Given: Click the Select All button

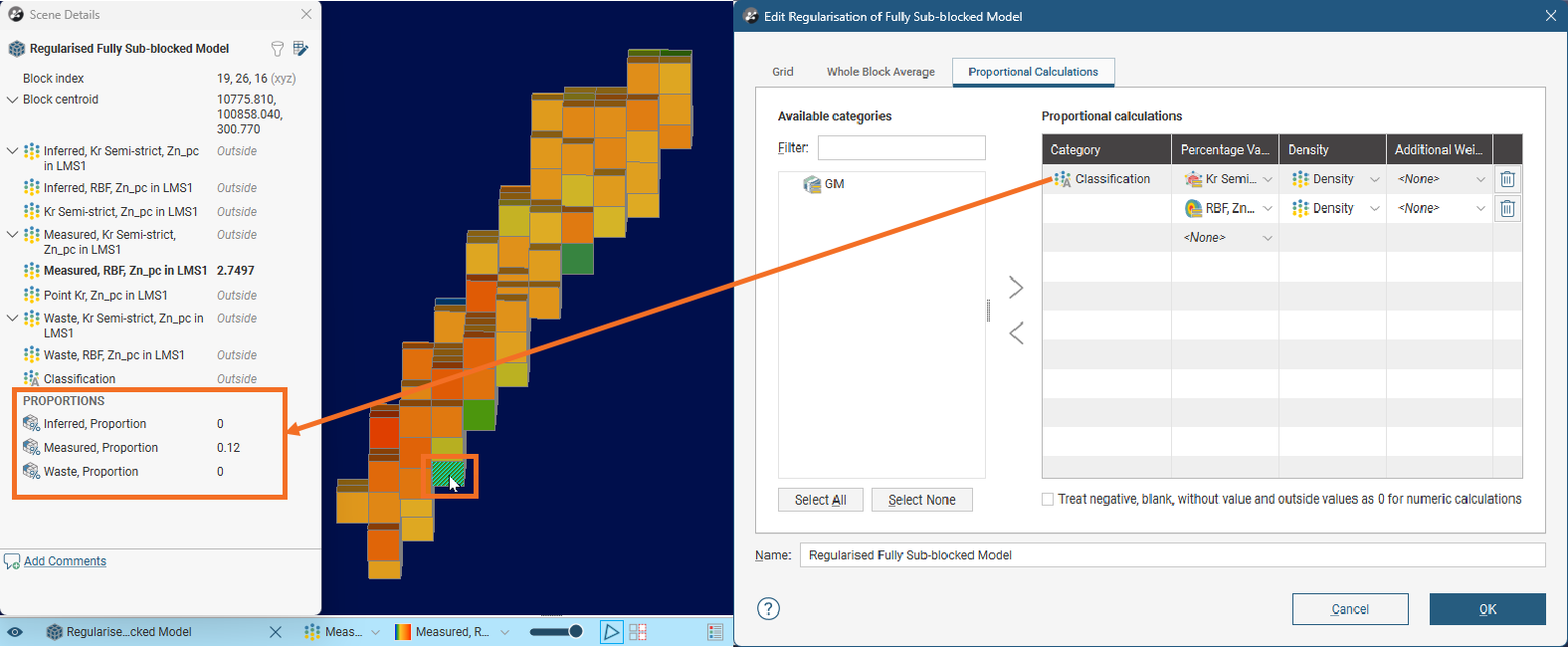Looking at the screenshot, I should [x=820, y=500].
